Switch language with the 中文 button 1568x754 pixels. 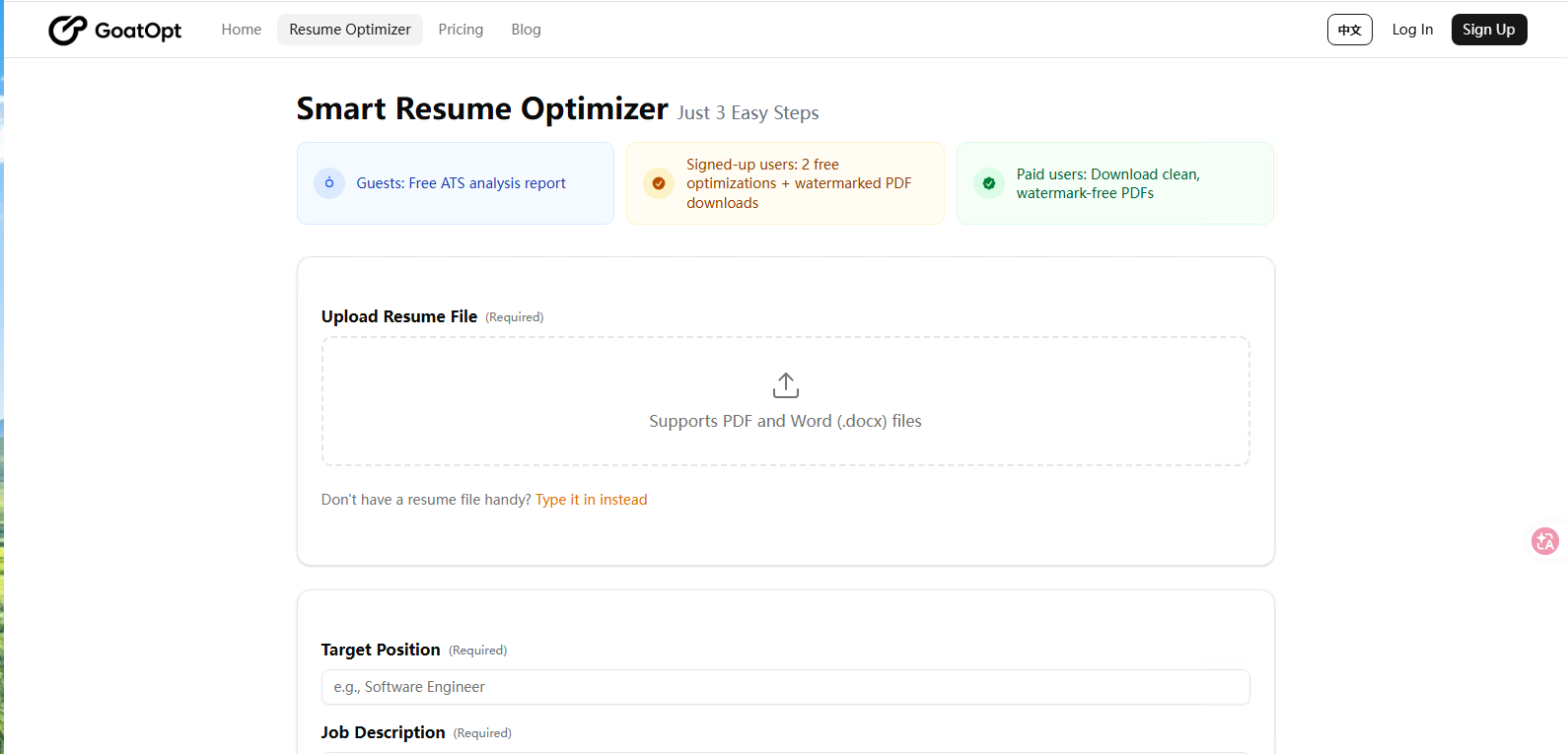click(x=1349, y=30)
